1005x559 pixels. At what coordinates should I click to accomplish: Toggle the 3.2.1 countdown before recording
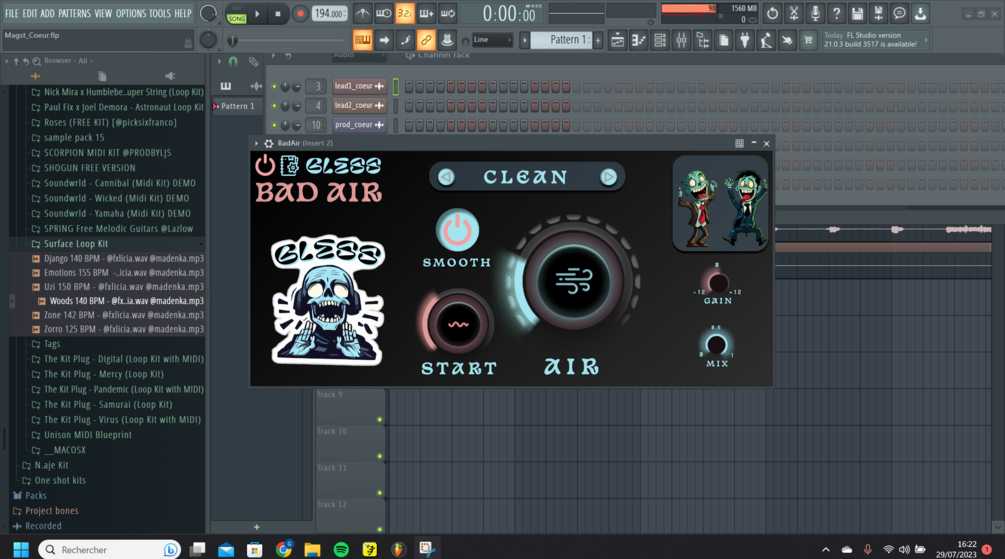point(404,13)
